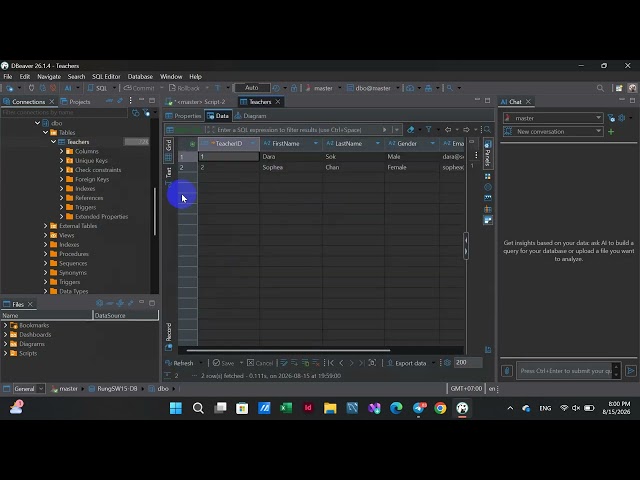The width and height of the screenshot is (640, 480).
Task: Expand the Columns folder
Action: 62,151
